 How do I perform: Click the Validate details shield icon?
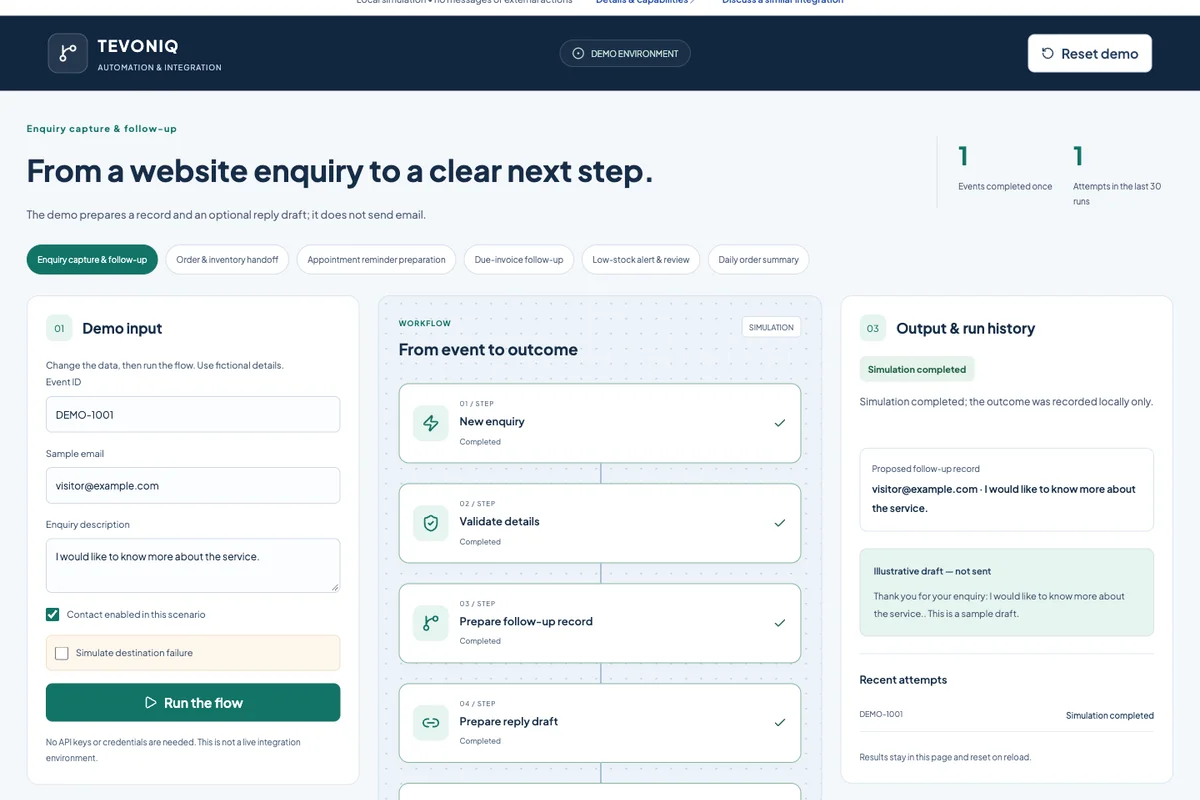tap(431, 523)
